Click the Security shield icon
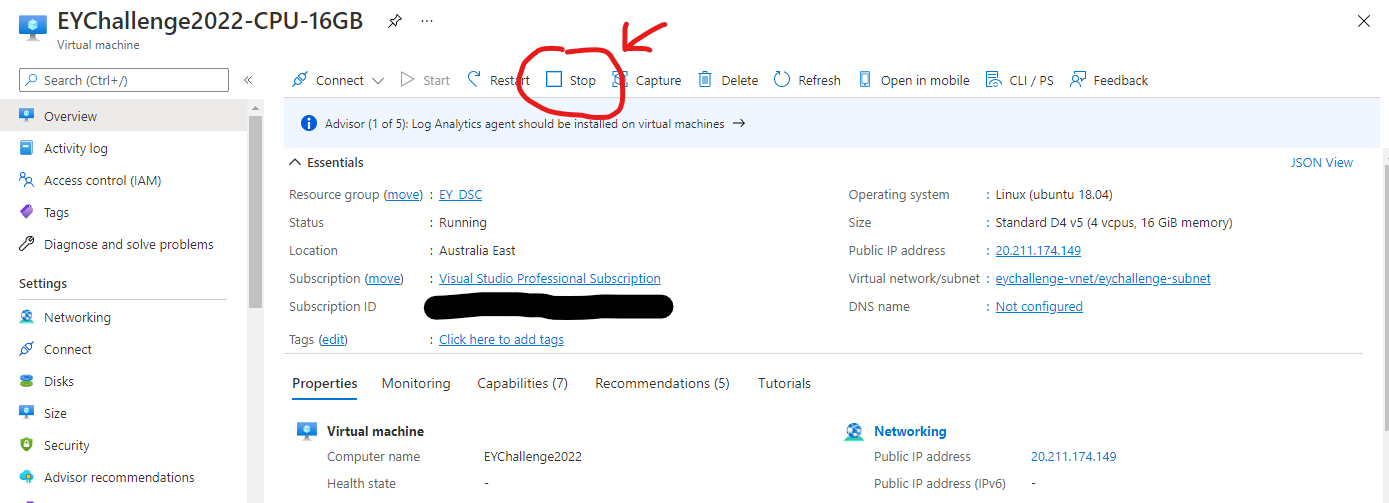Viewport: 1389px width, 503px height. (x=27, y=445)
